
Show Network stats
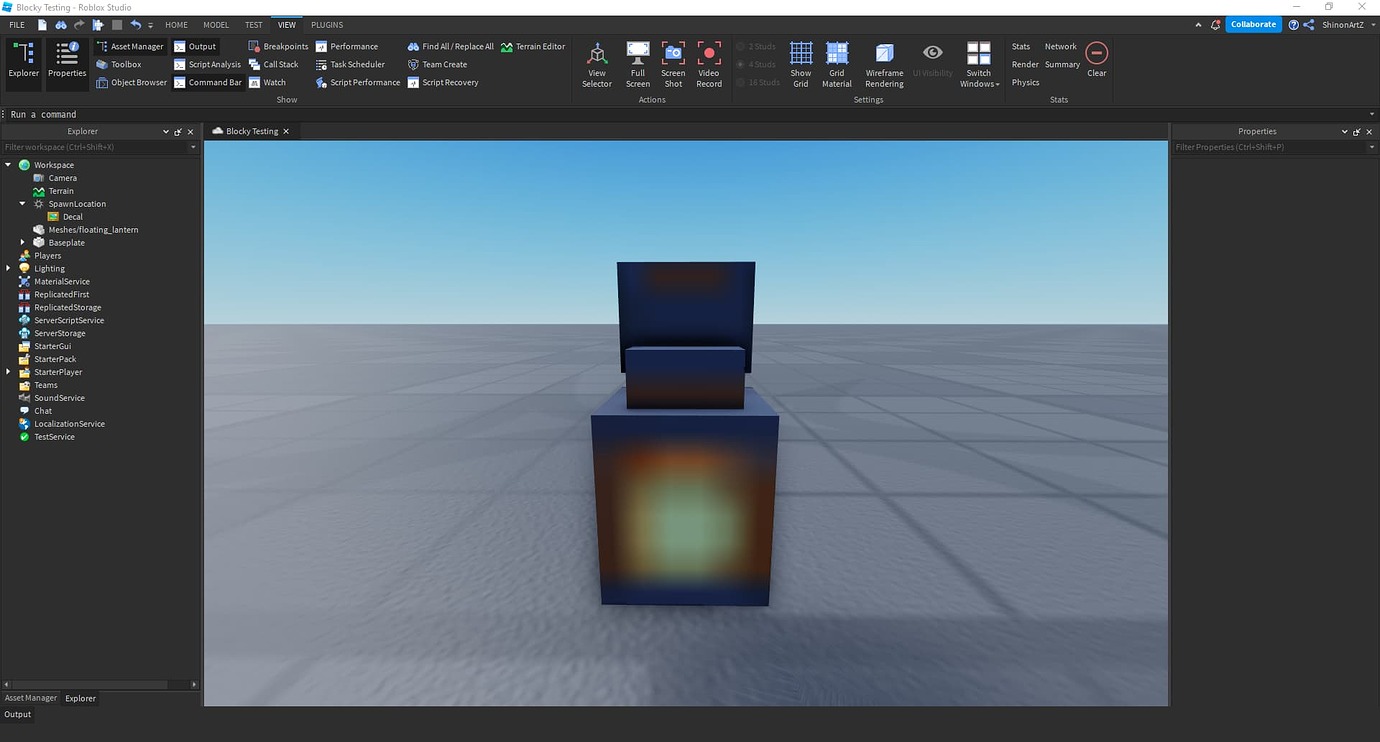click(1061, 46)
